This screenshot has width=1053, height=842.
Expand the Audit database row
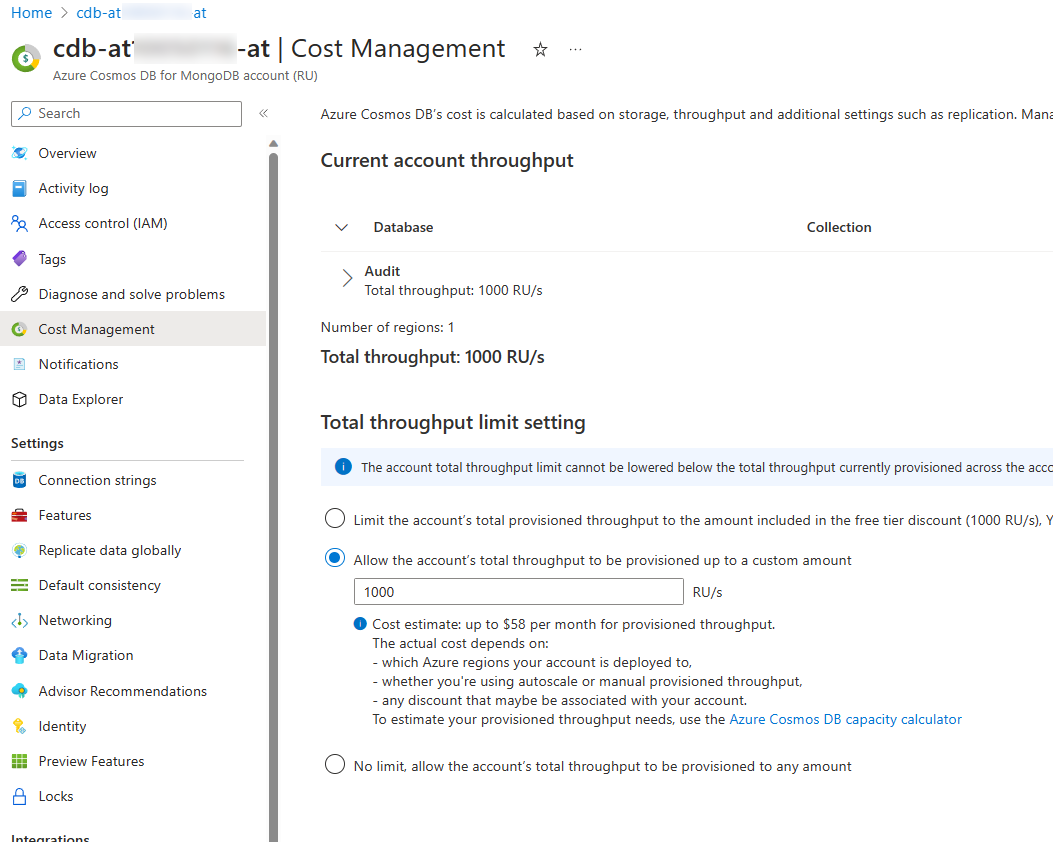(x=347, y=278)
